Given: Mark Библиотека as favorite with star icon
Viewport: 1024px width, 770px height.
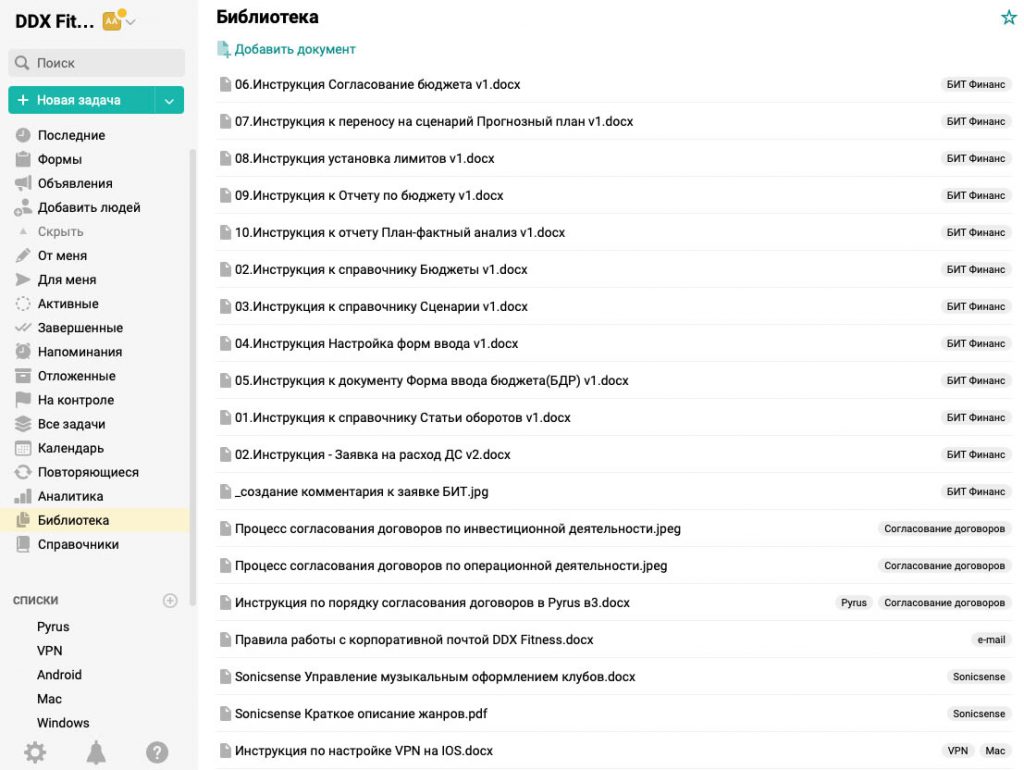Looking at the screenshot, I should click(x=1008, y=17).
